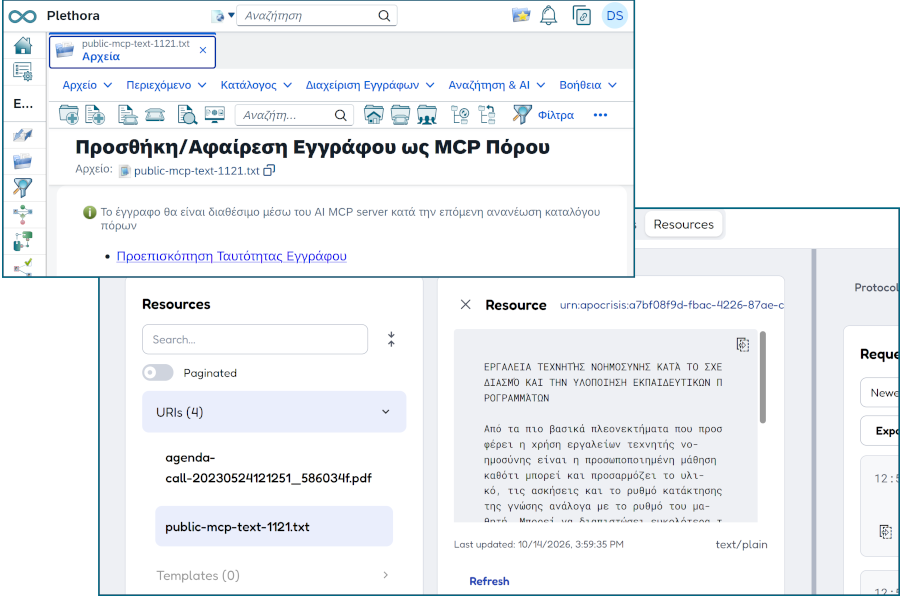Image resolution: width=900 pixels, height=596 pixels.
Task: Open the Περιεχόμενο menu
Action: point(166,85)
